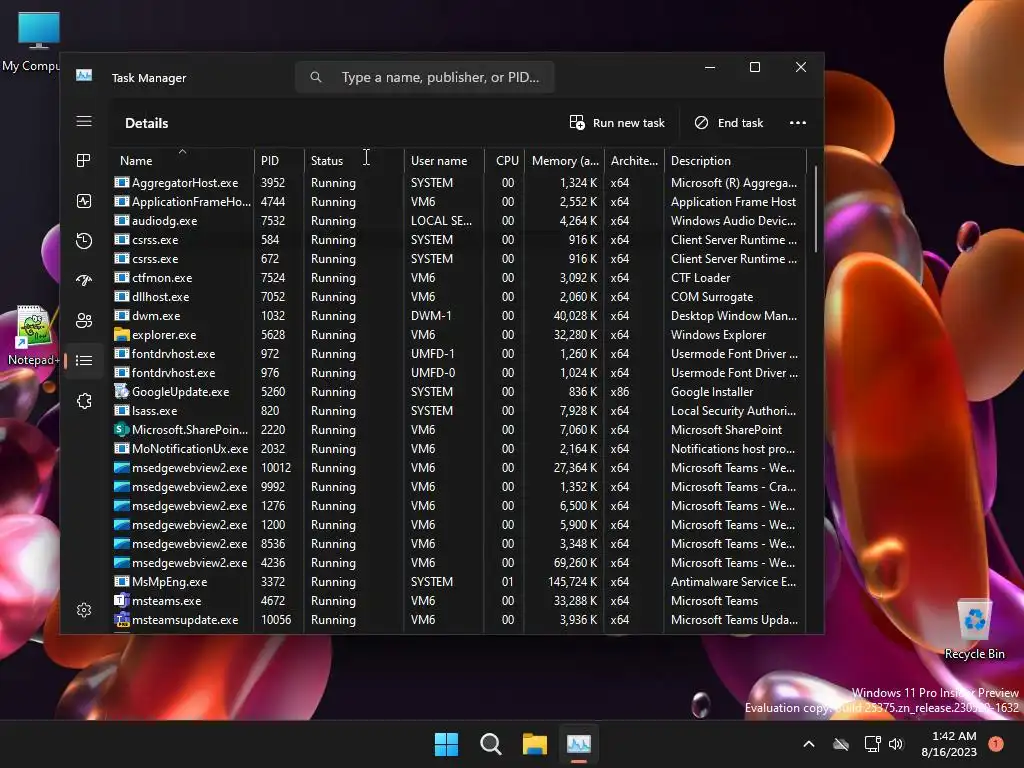Select the msteamsupdate.exe icon
Viewport: 1024px width, 768px height.
pyautogui.click(x=121, y=619)
